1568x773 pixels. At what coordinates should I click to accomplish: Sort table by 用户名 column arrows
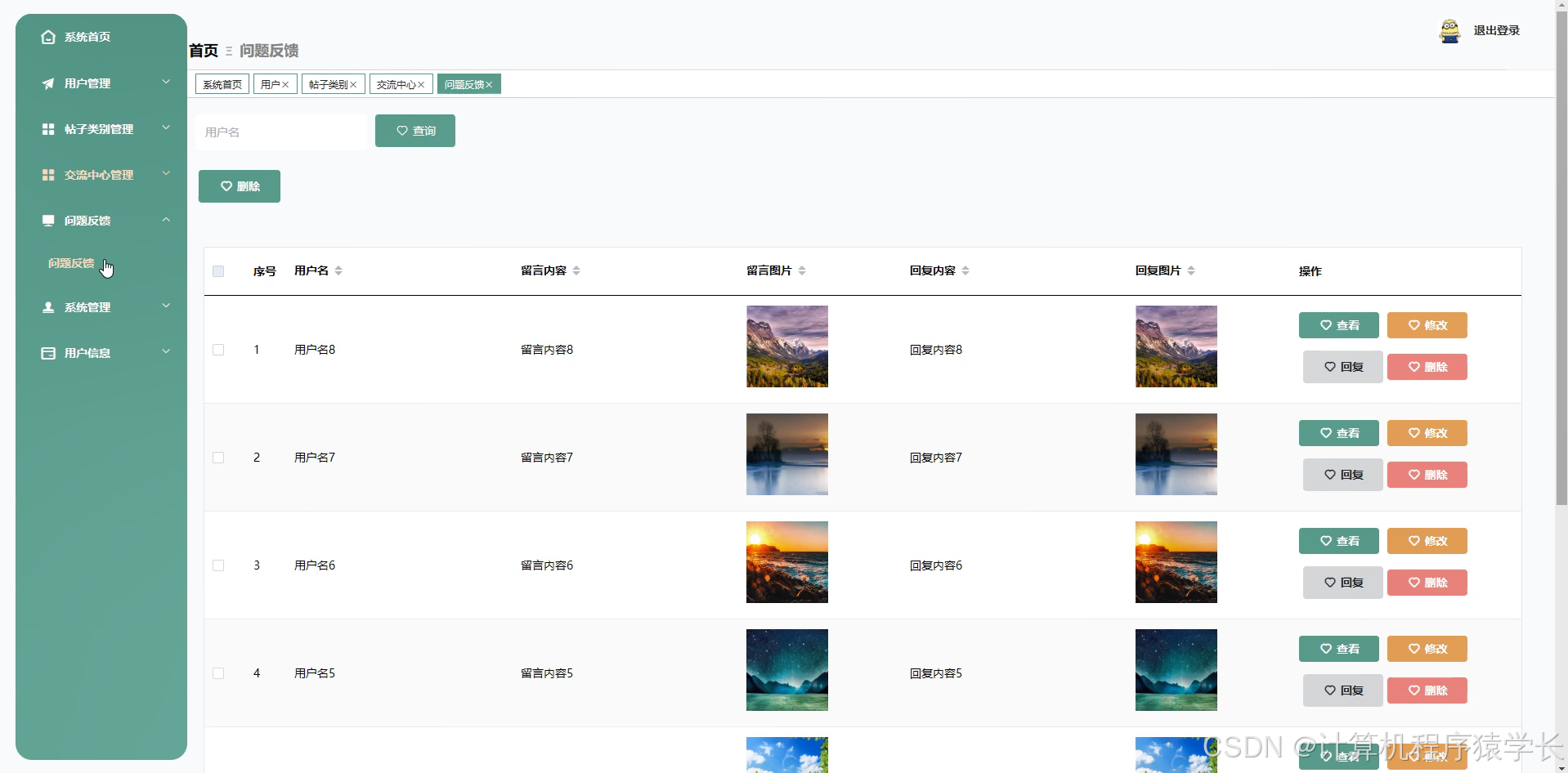338,270
